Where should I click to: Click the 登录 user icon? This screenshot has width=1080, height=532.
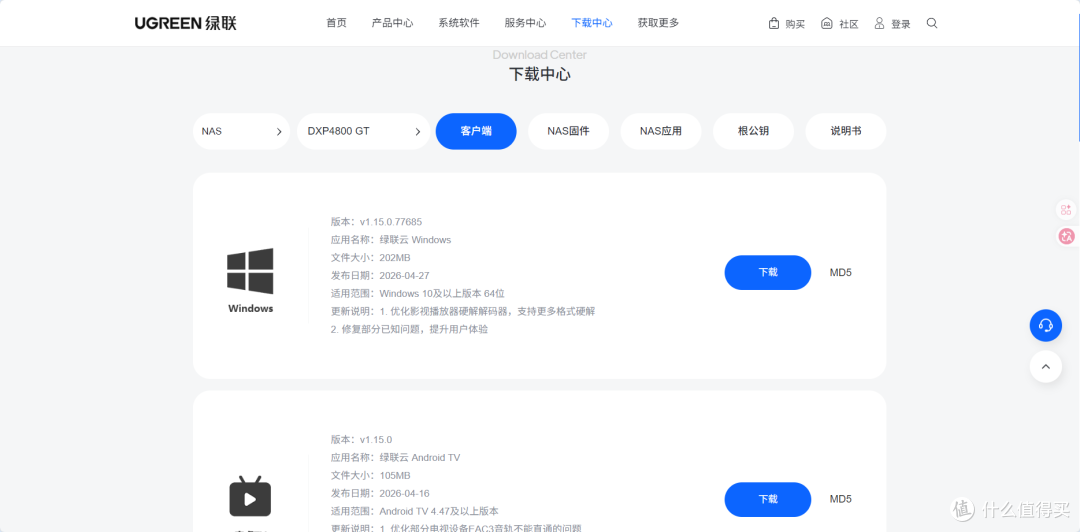tap(879, 23)
